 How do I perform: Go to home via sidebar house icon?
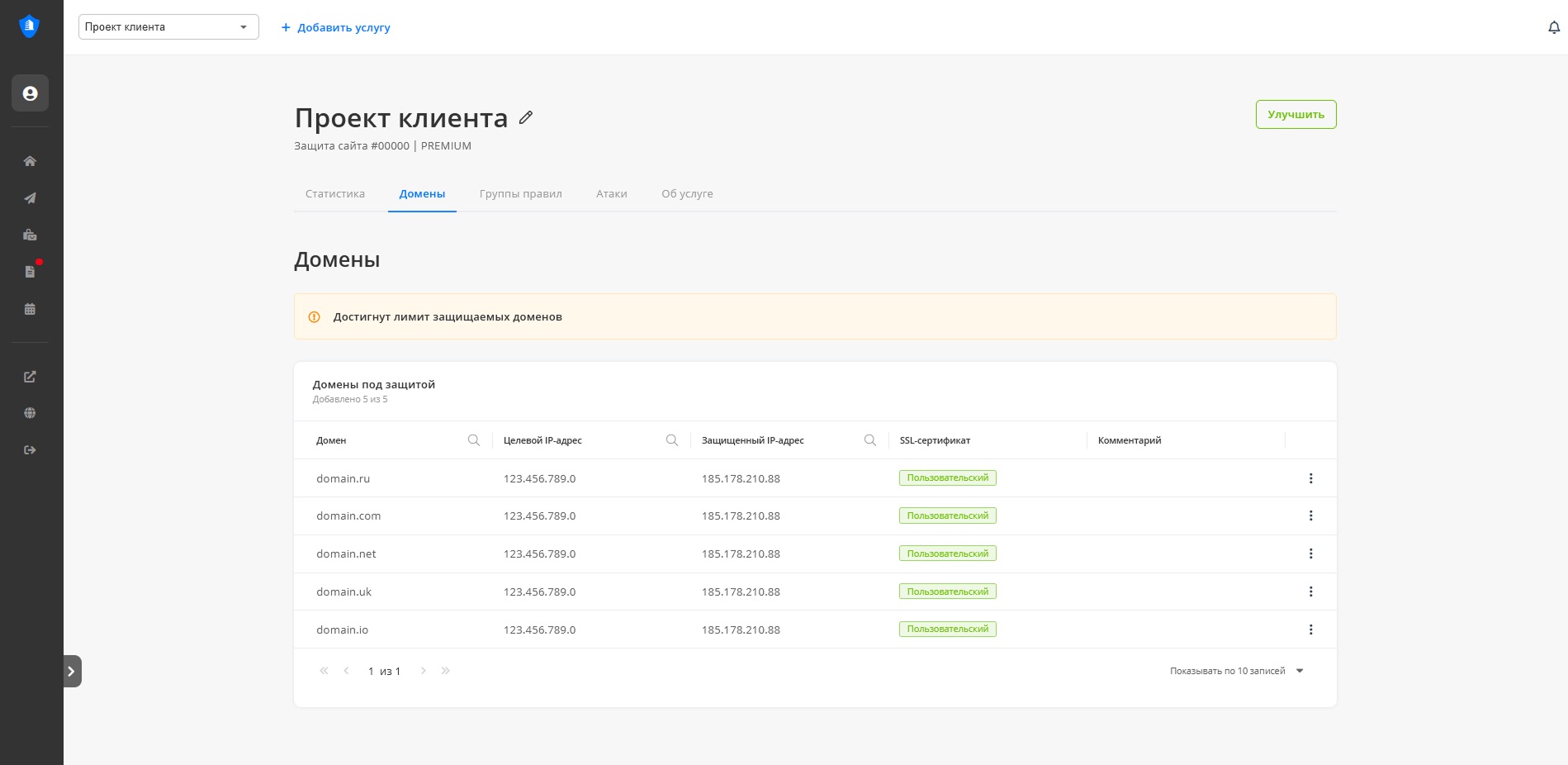pyautogui.click(x=30, y=161)
